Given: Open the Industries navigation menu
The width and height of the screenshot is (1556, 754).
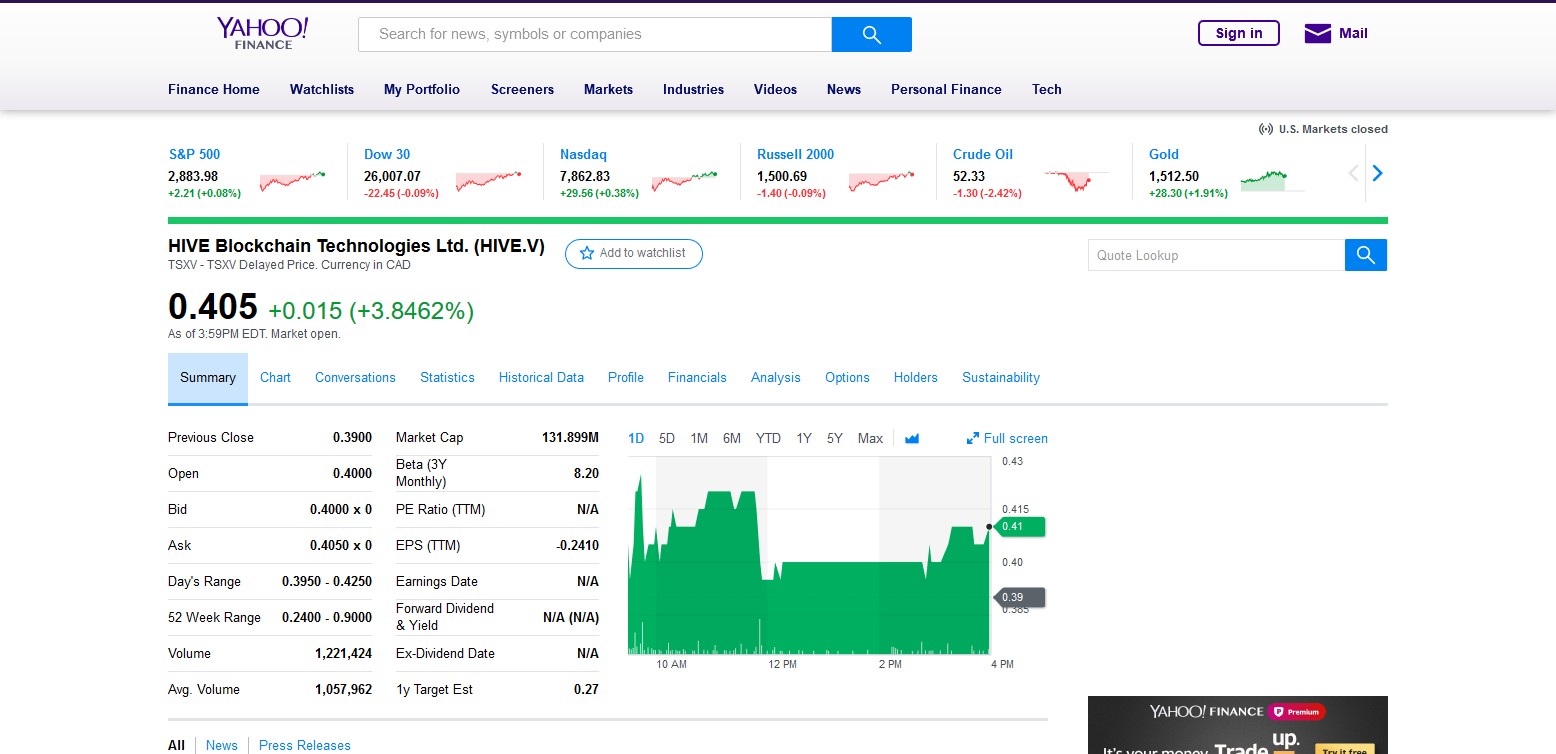Looking at the screenshot, I should (693, 89).
